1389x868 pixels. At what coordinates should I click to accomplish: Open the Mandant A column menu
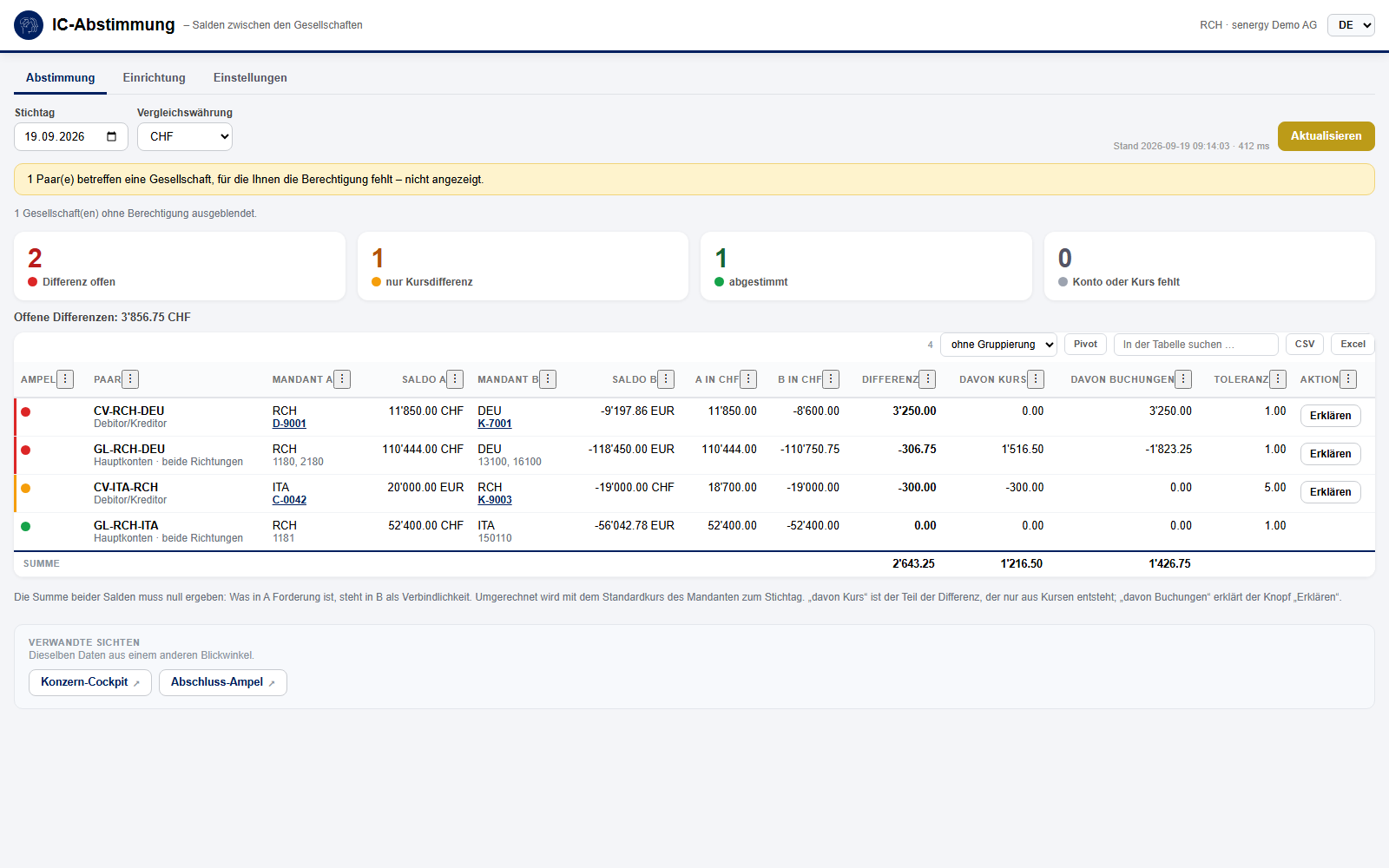pos(342,379)
